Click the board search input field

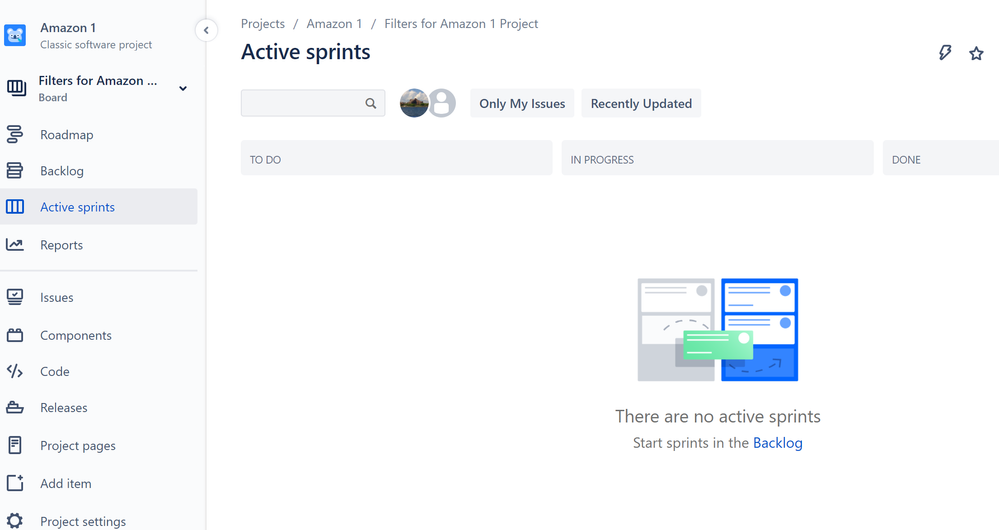click(x=313, y=103)
